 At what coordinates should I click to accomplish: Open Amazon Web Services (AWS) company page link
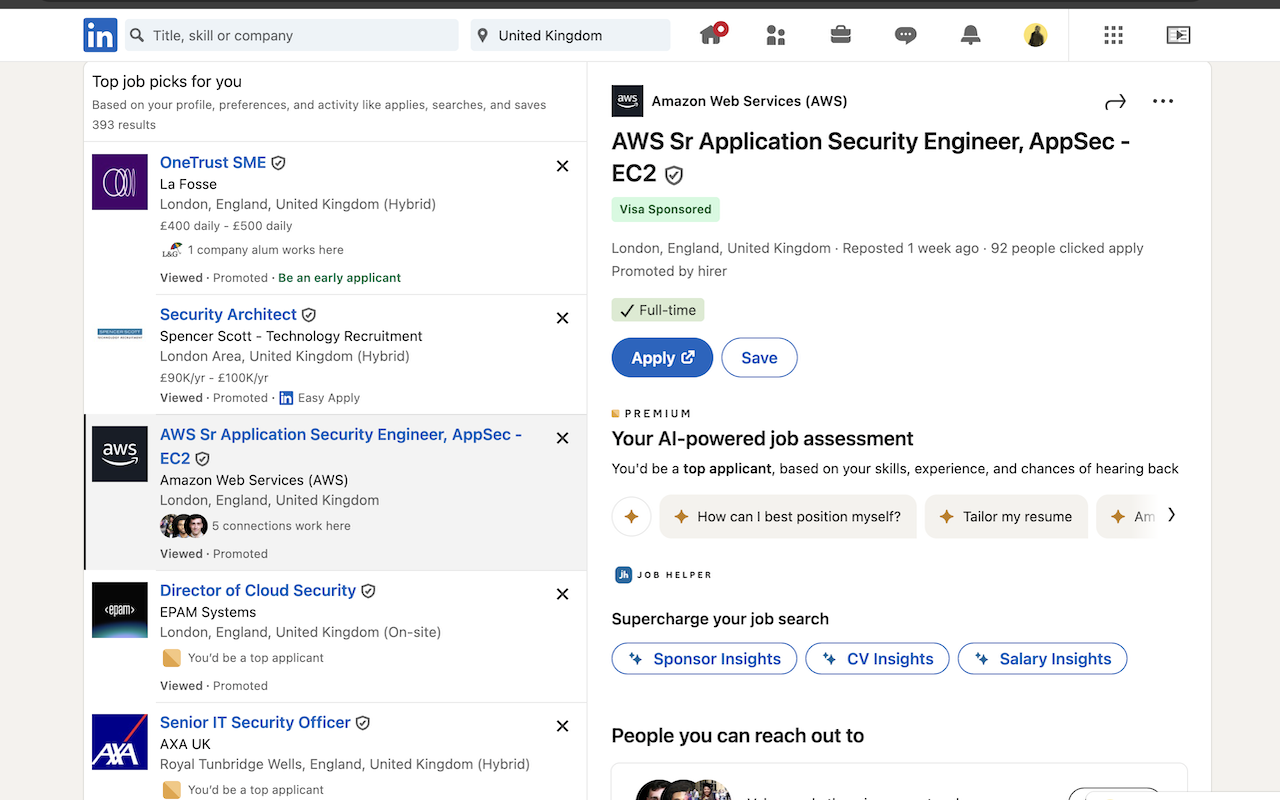coord(749,101)
